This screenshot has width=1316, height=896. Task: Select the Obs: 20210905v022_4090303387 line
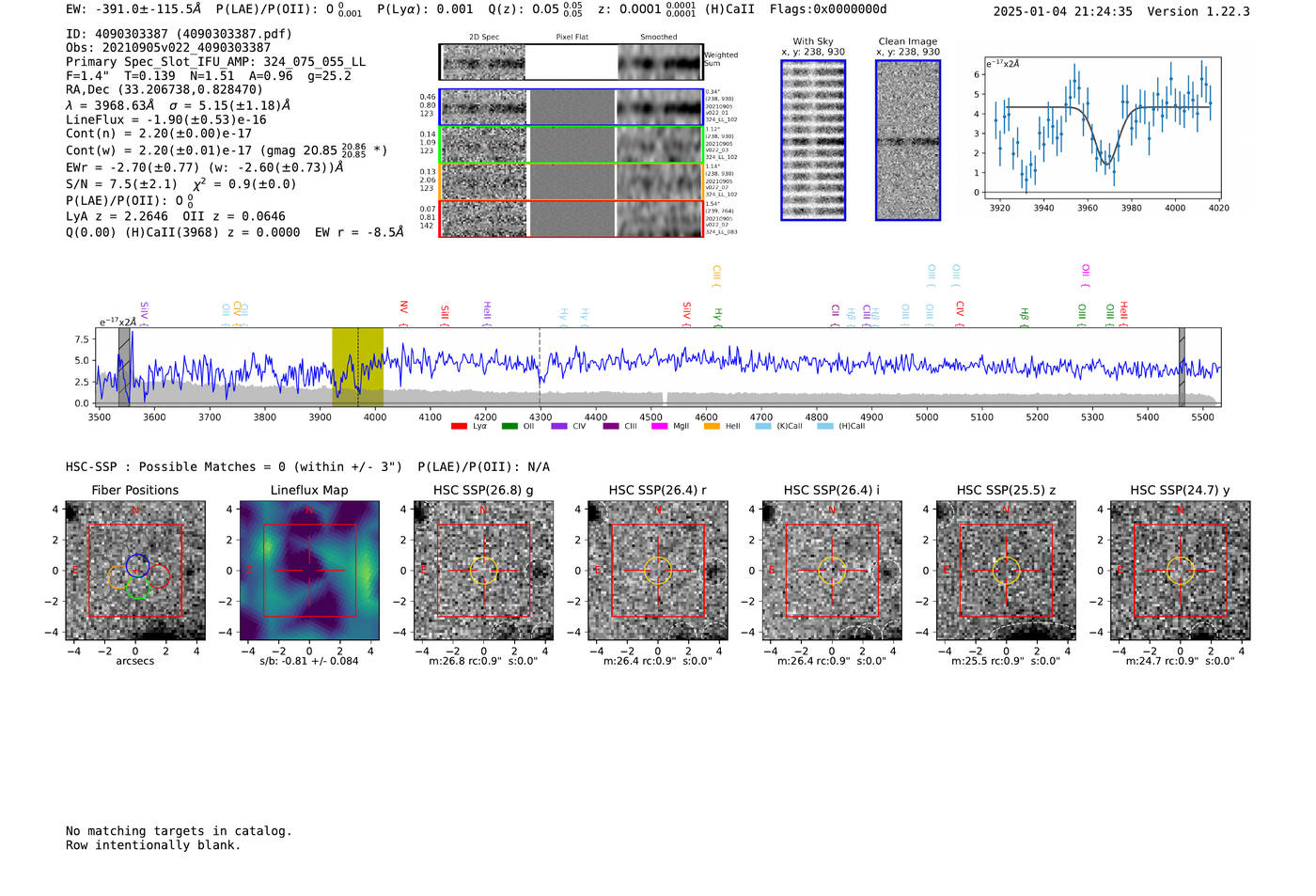click(168, 48)
